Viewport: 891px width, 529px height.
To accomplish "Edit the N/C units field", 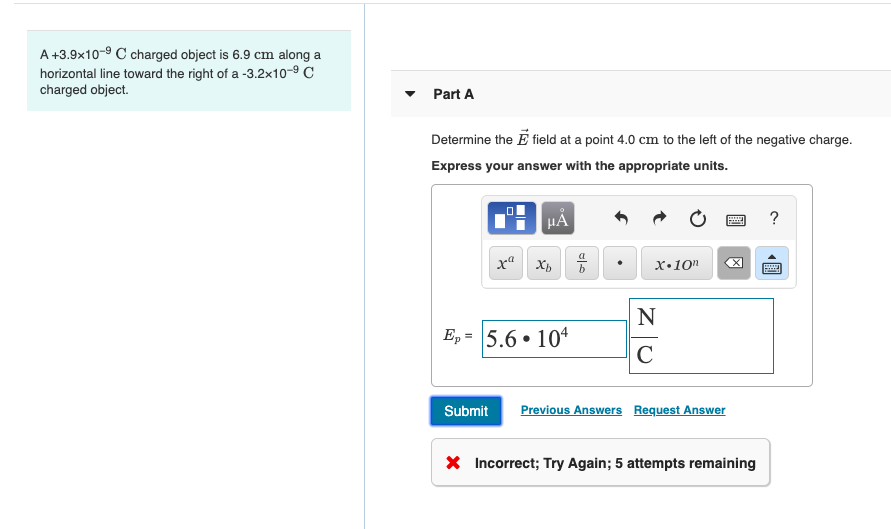I will coord(701,336).
